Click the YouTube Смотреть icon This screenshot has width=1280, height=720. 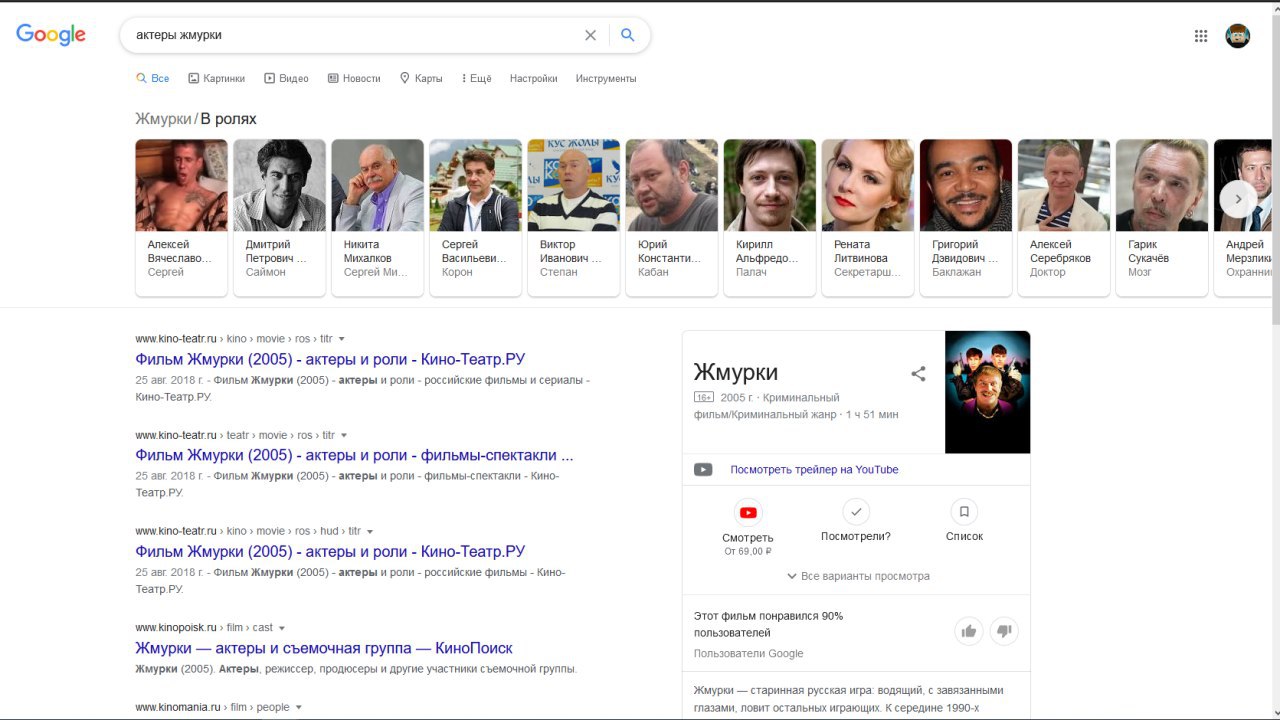(747, 513)
